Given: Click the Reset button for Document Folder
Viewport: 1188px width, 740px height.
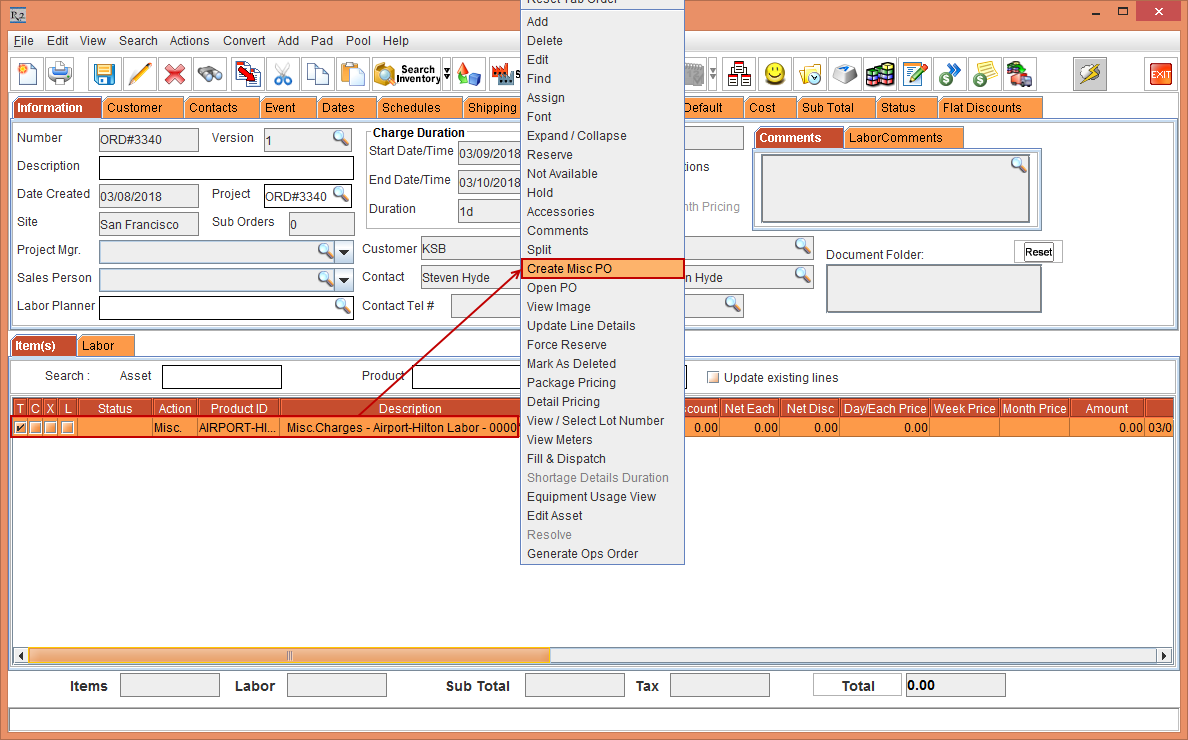Looking at the screenshot, I should pyautogui.click(x=1037, y=251).
